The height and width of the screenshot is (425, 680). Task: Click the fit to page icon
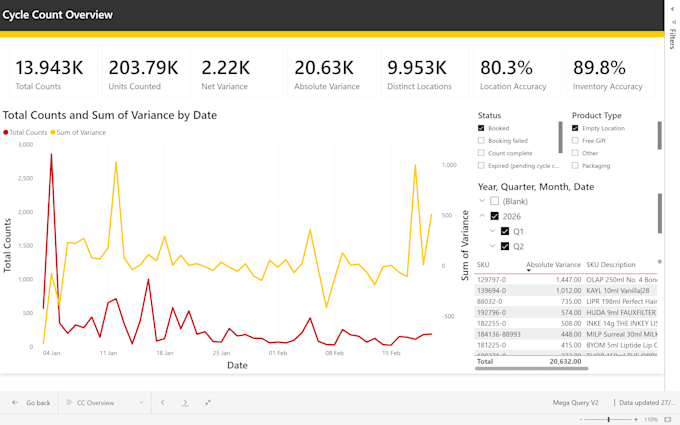(668, 419)
